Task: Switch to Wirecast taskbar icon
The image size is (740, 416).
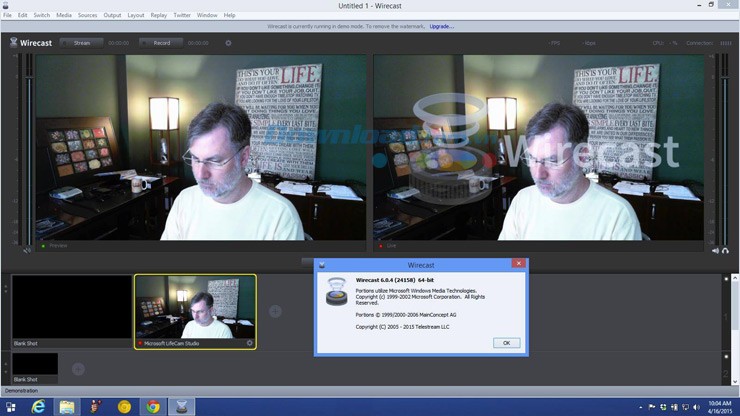Action: [x=182, y=407]
